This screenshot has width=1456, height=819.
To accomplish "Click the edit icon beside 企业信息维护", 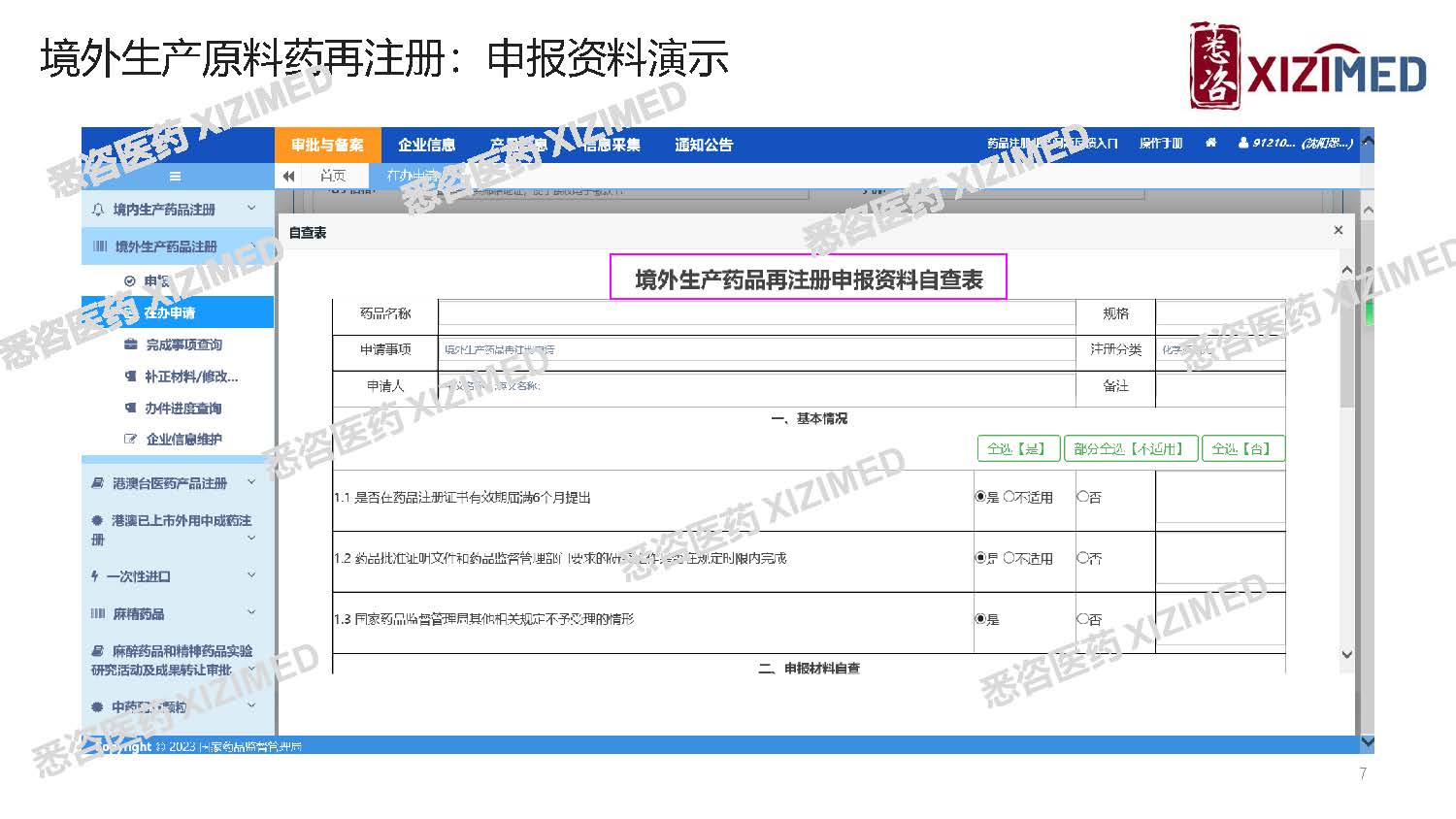I will (130, 440).
